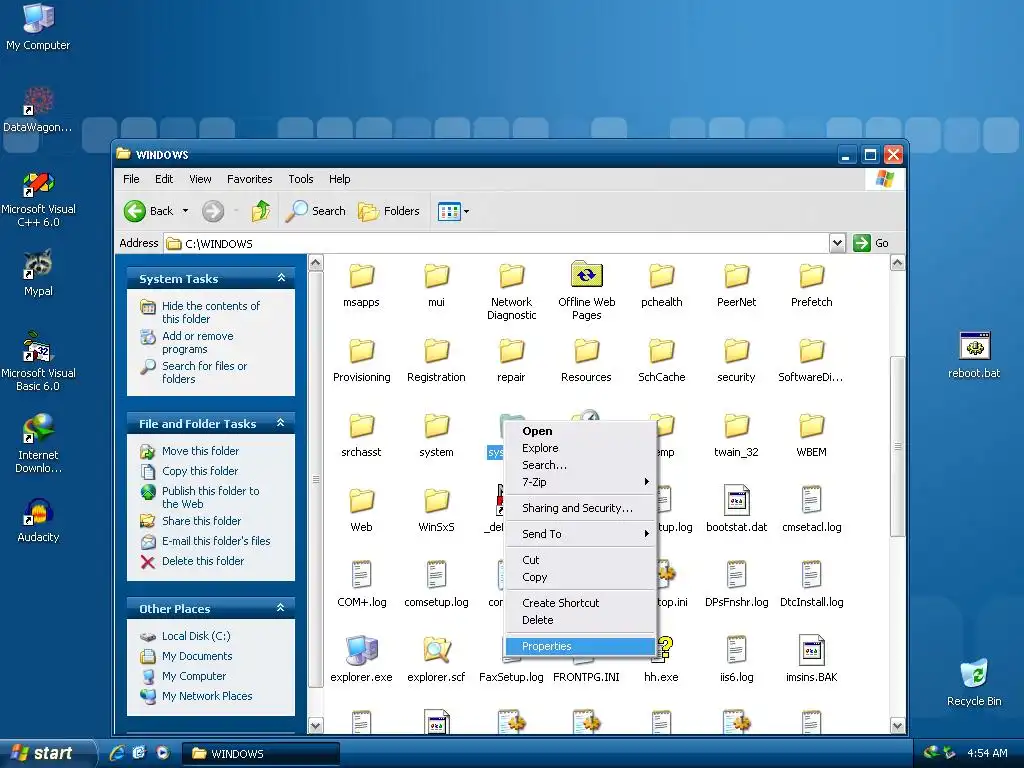Screen dimensions: 1024x768
Task: Open the reboot.bat desktop icon
Action: pyautogui.click(x=974, y=355)
